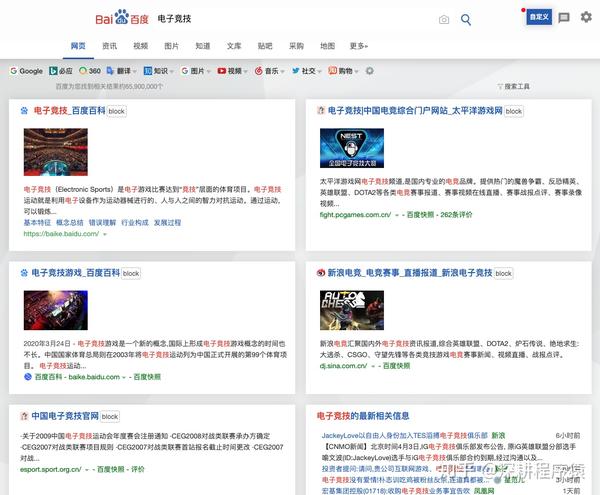Screen dimensions: 600x495
Task: Select the 采购 tab
Action: (x=296, y=46)
